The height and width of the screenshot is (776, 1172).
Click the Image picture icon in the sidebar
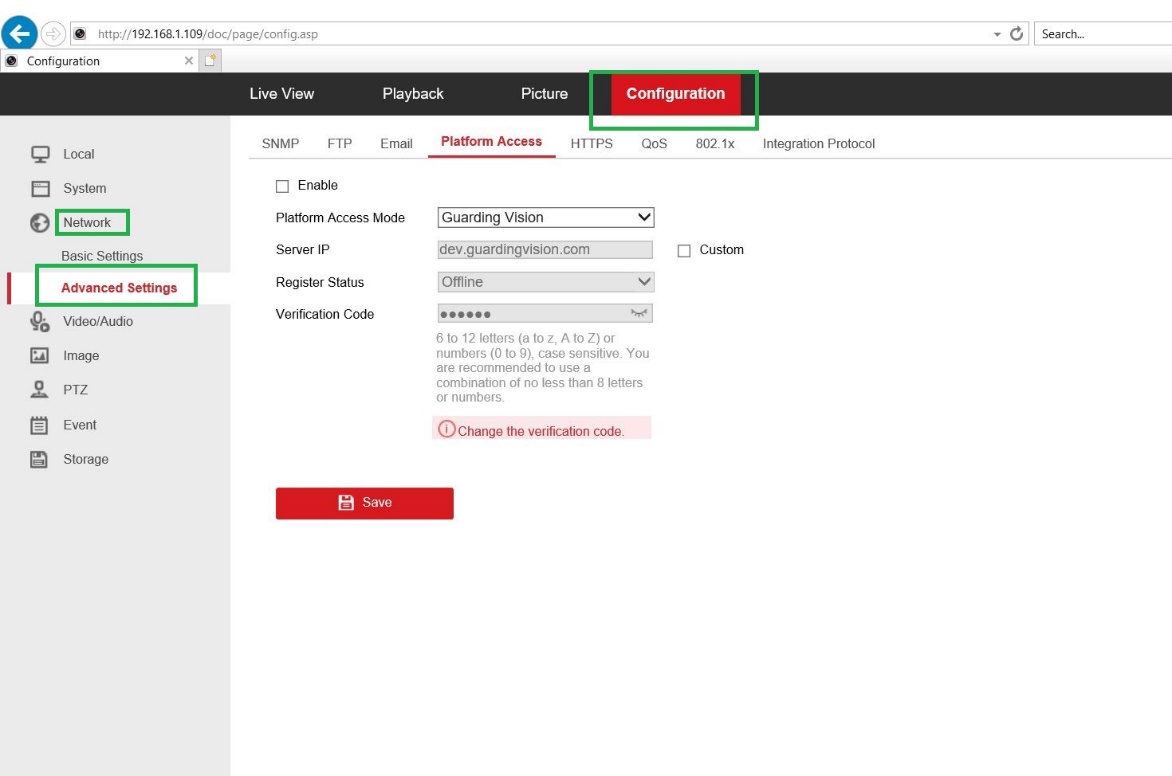(x=40, y=356)
